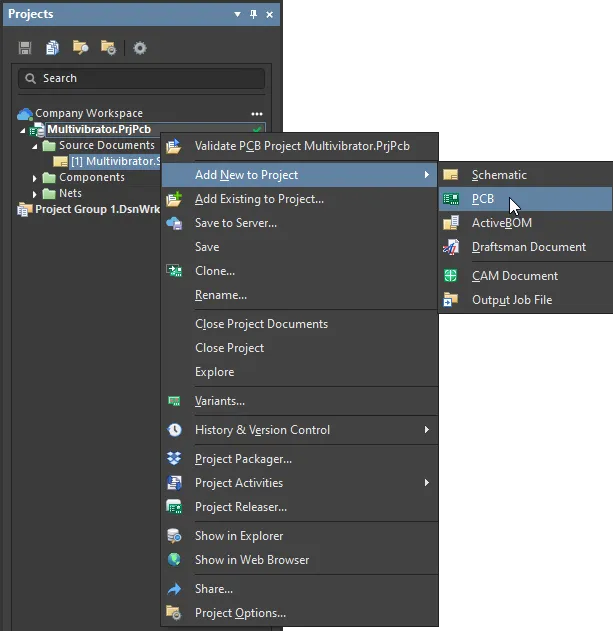
Task: Click the Variants menu icon
Action: pos(174,401)
